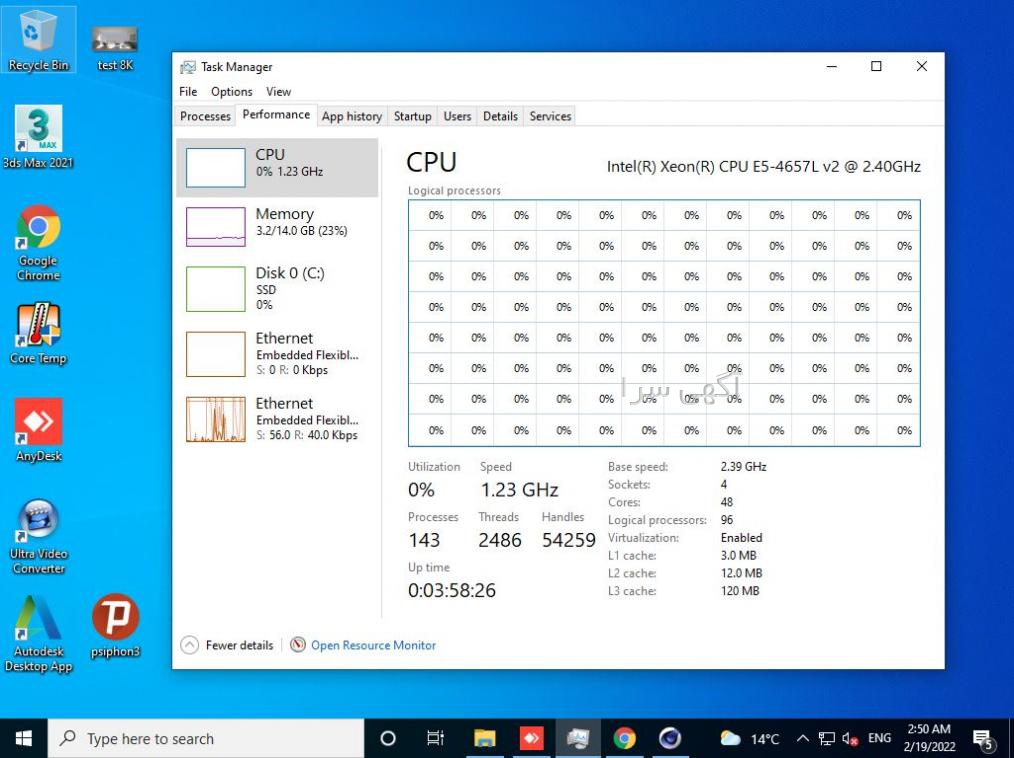Select CPU in the performance sidebar
Screen dimensions: 1014x758
click(277, 167)
